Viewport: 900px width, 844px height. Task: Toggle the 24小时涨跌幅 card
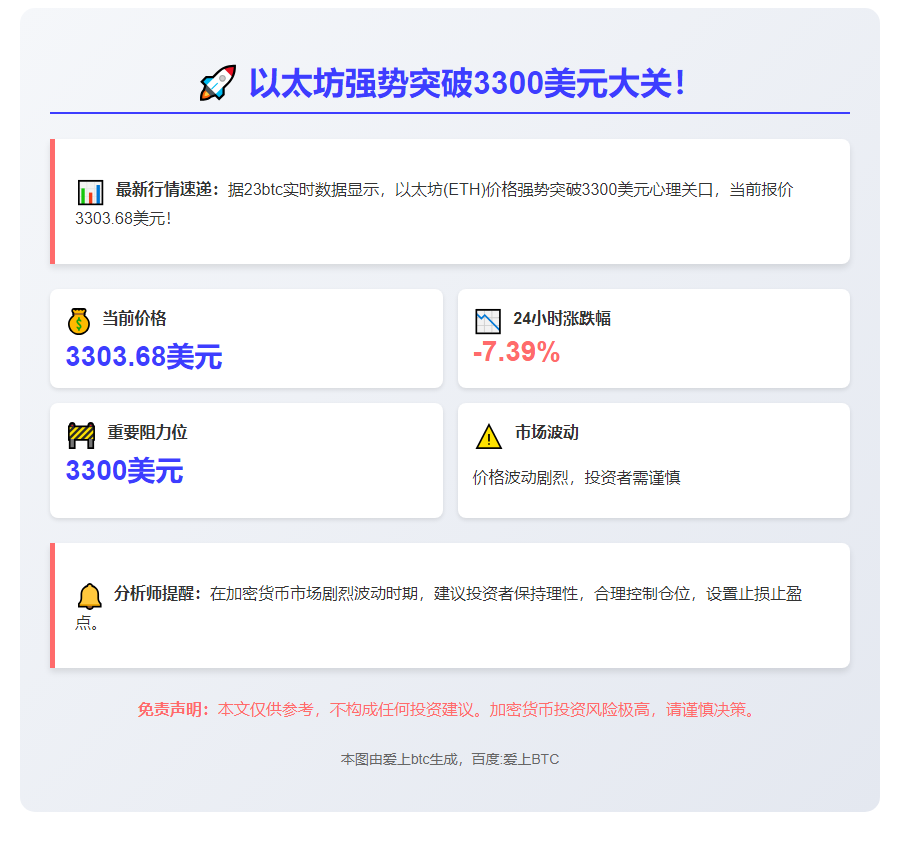(x=653, y=337)
